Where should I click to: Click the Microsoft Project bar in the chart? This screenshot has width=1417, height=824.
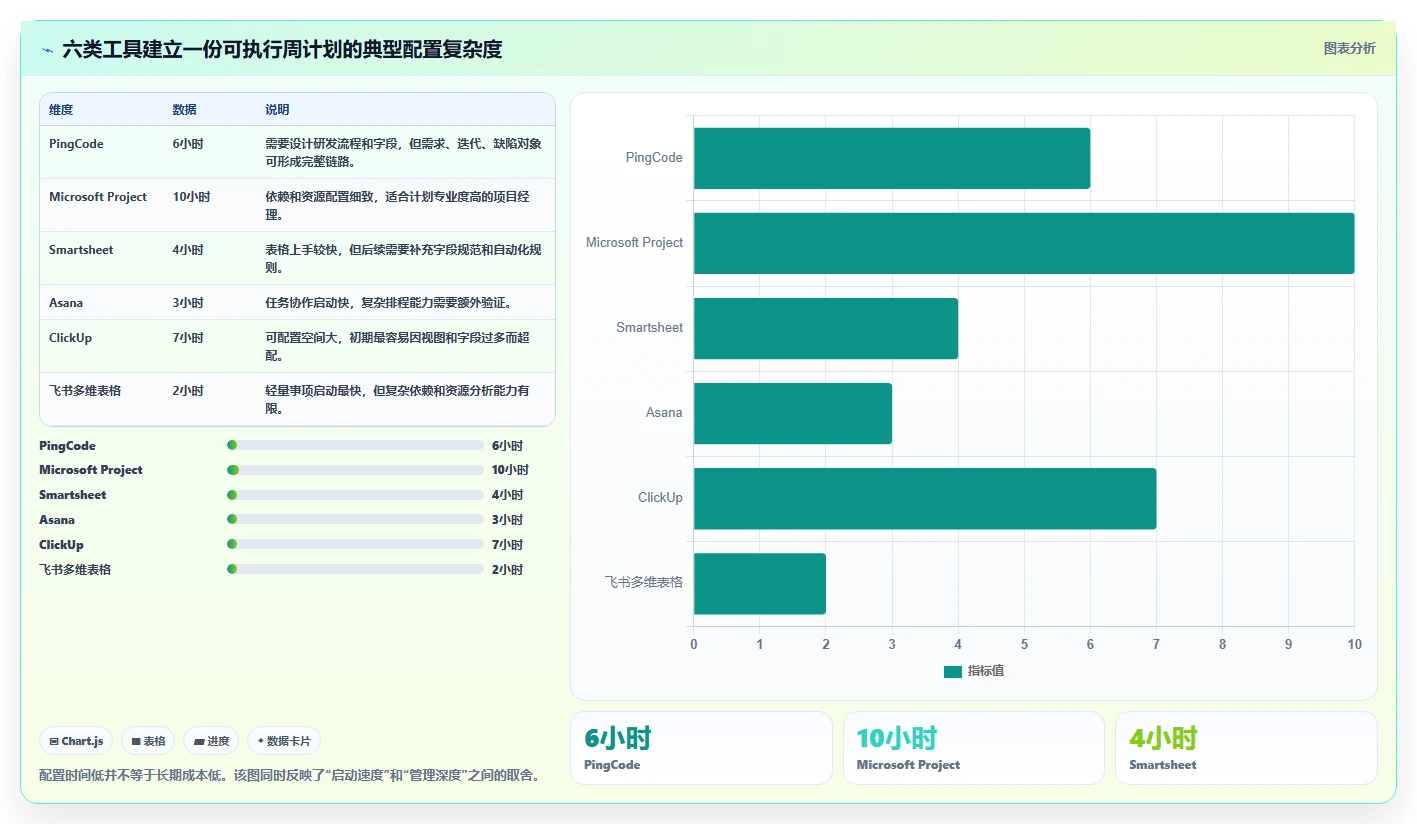coord(1024,243)
